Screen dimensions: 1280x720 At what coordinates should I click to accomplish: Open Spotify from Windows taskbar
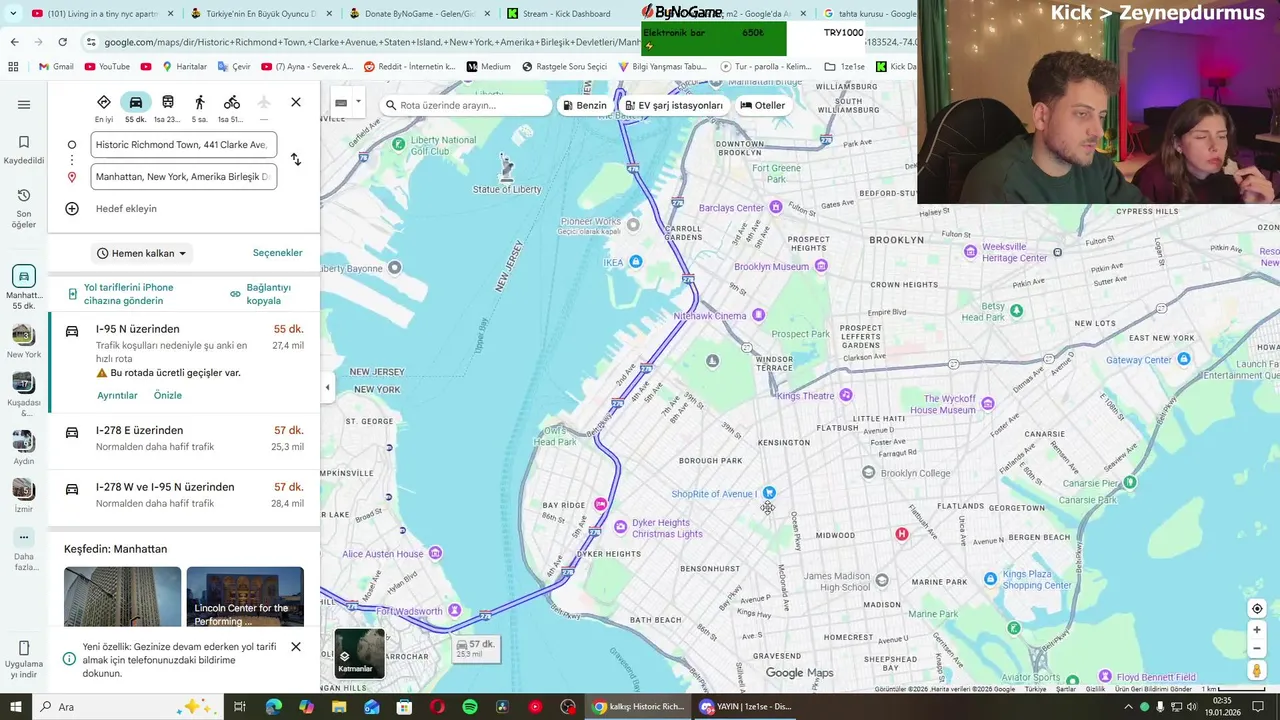pyautogui.click(x=470, y=707)
